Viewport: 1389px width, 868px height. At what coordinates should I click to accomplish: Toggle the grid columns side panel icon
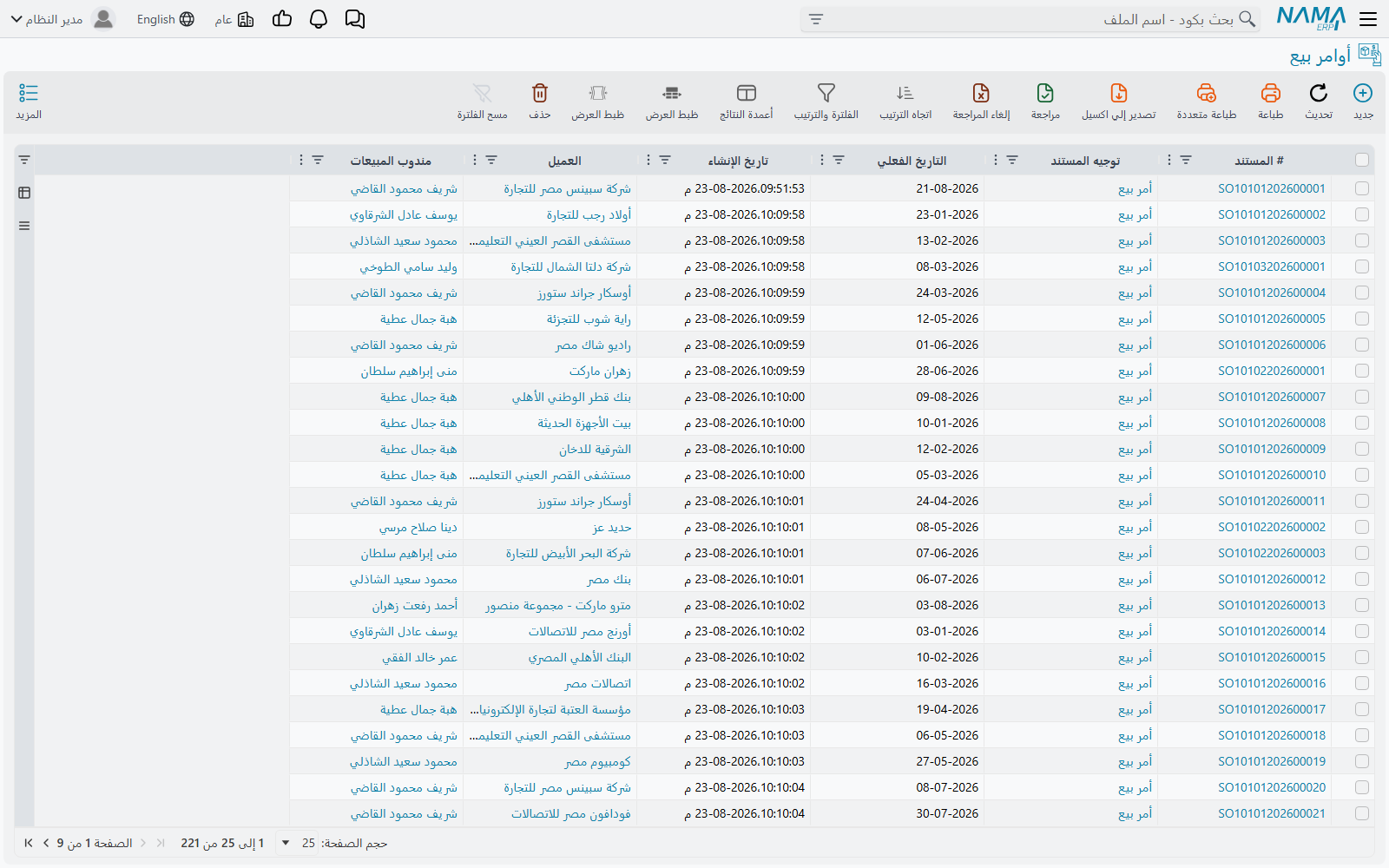[24, 193]
